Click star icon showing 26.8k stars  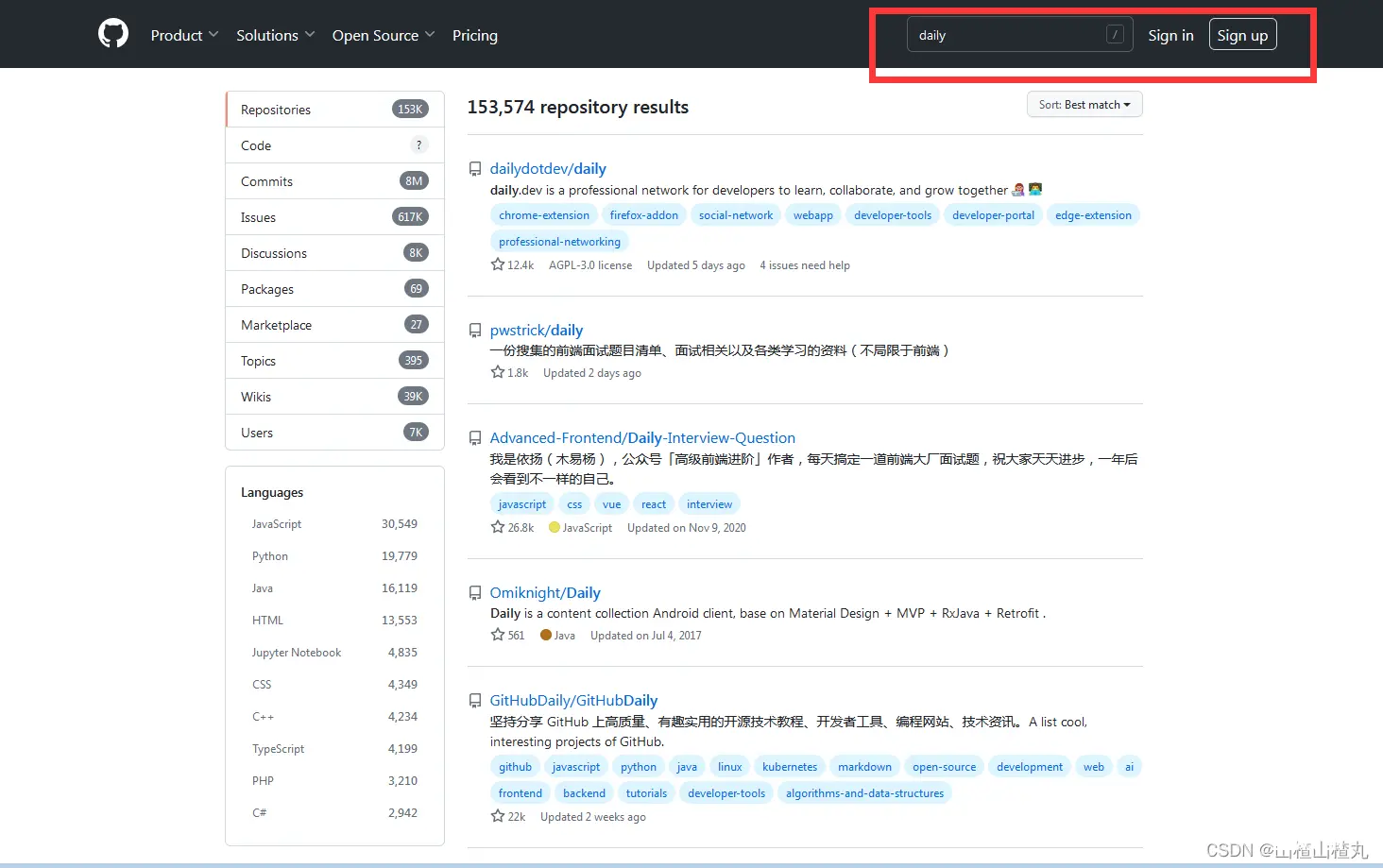tap(498, 527)
